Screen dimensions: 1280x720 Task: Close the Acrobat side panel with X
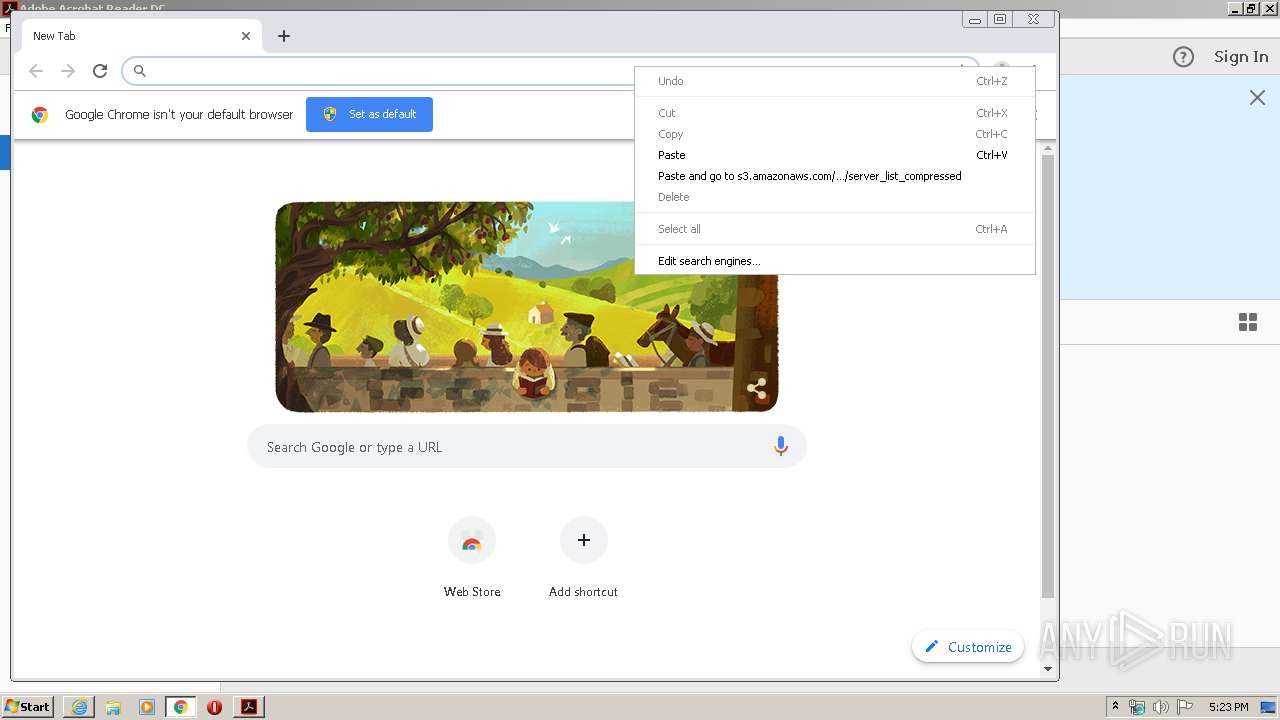click(x=1257, y=97)
